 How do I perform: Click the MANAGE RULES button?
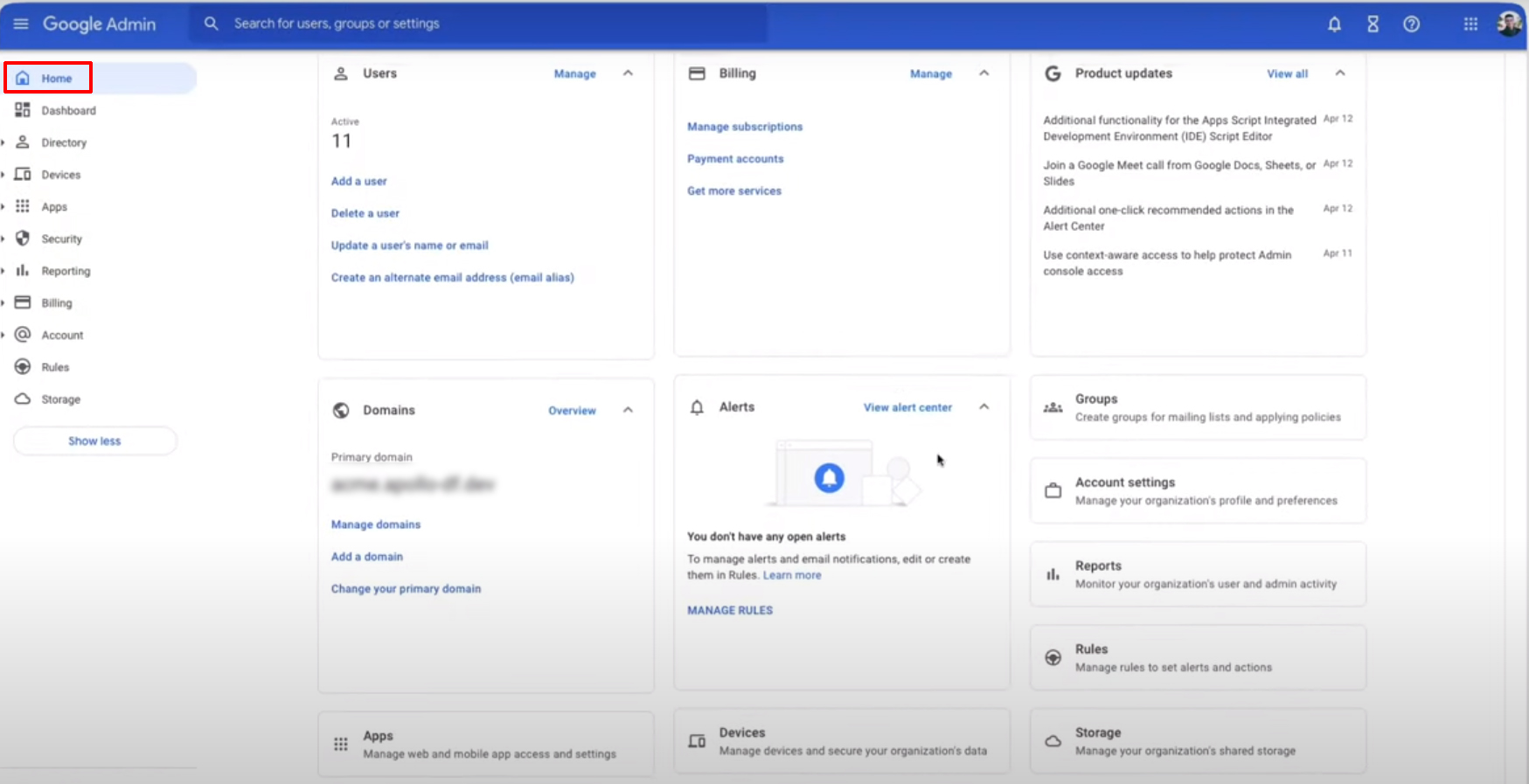coord(730,611)
